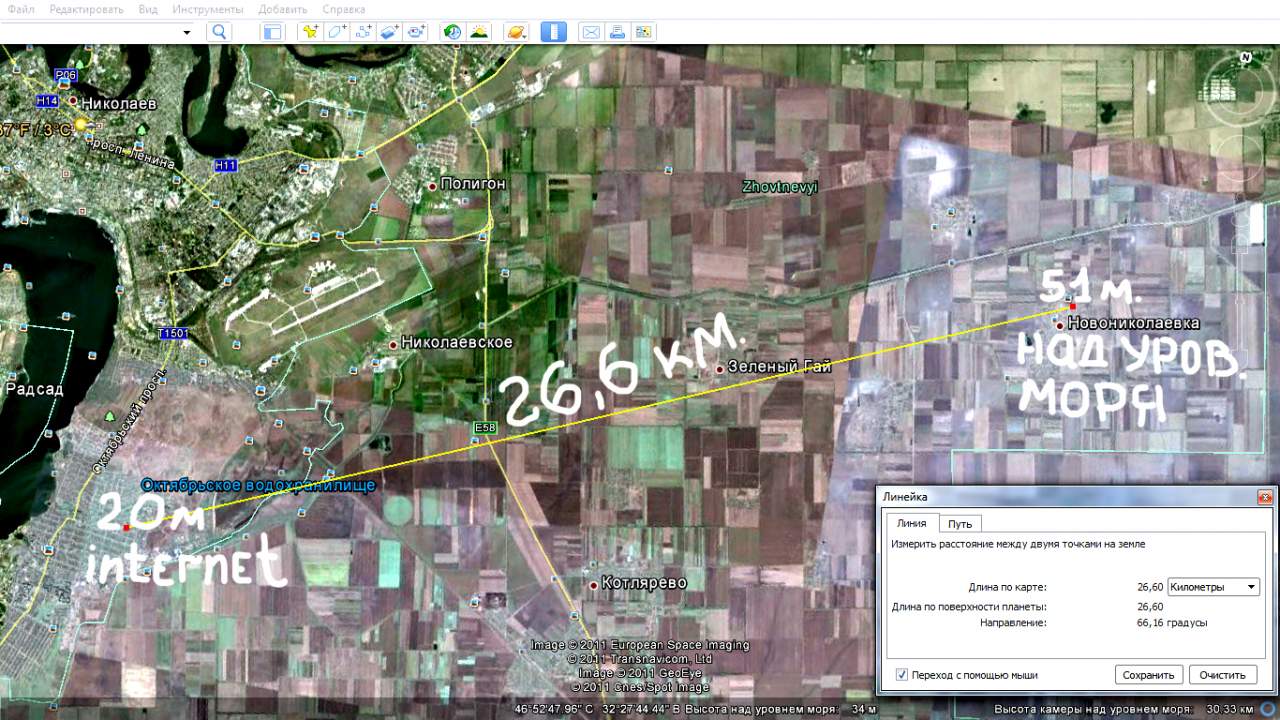Click the Новониколаевка place label
This screenshot has height=720, width=1280.
click(1133, 323)
